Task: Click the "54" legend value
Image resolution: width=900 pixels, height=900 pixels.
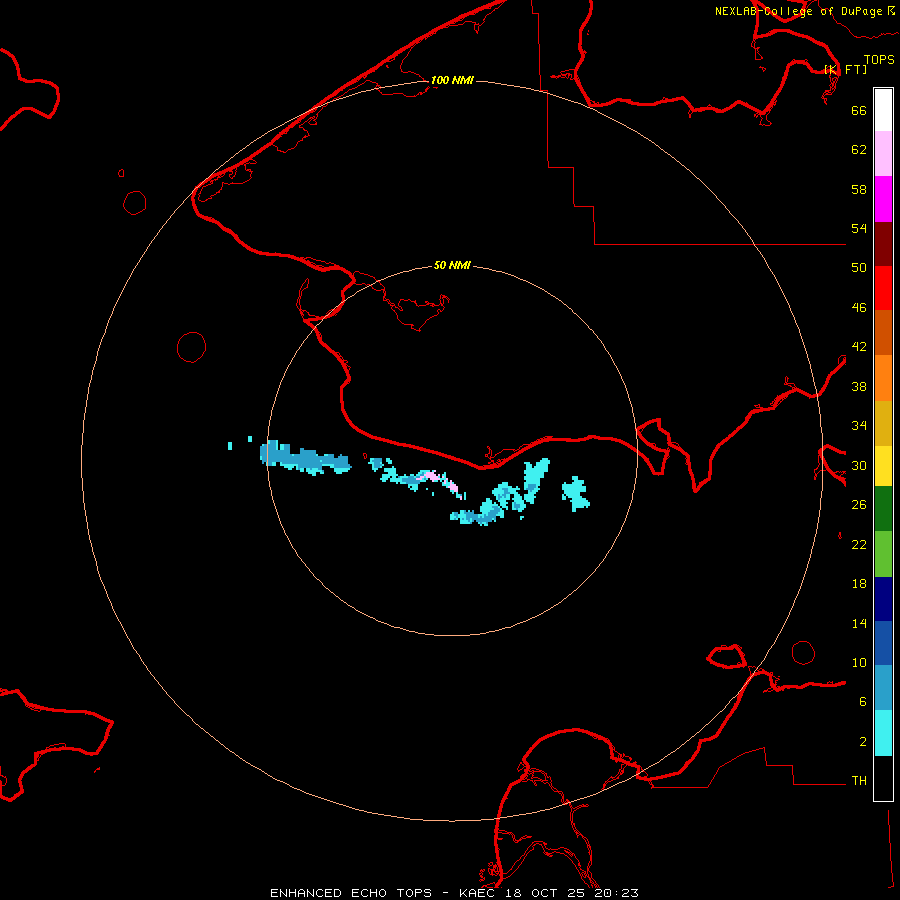Action: 859,228
